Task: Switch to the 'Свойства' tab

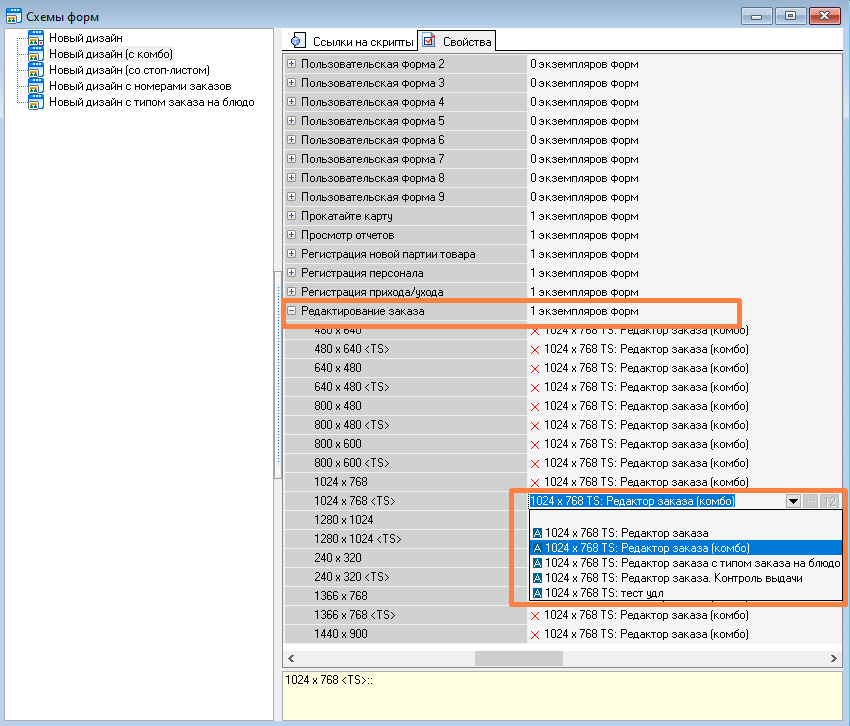Action: coord(456,41)
